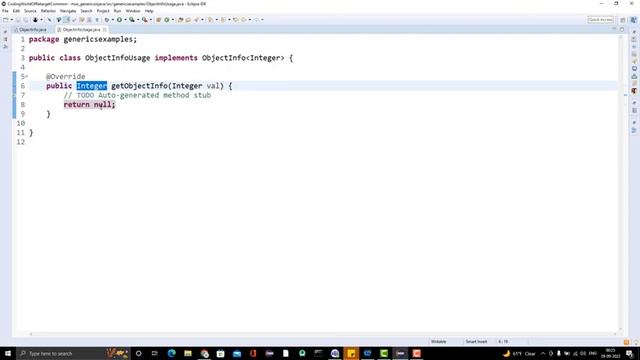Close the ObjectInfoUsage.java tab
The image size is (640, 360).
point(104,30)
